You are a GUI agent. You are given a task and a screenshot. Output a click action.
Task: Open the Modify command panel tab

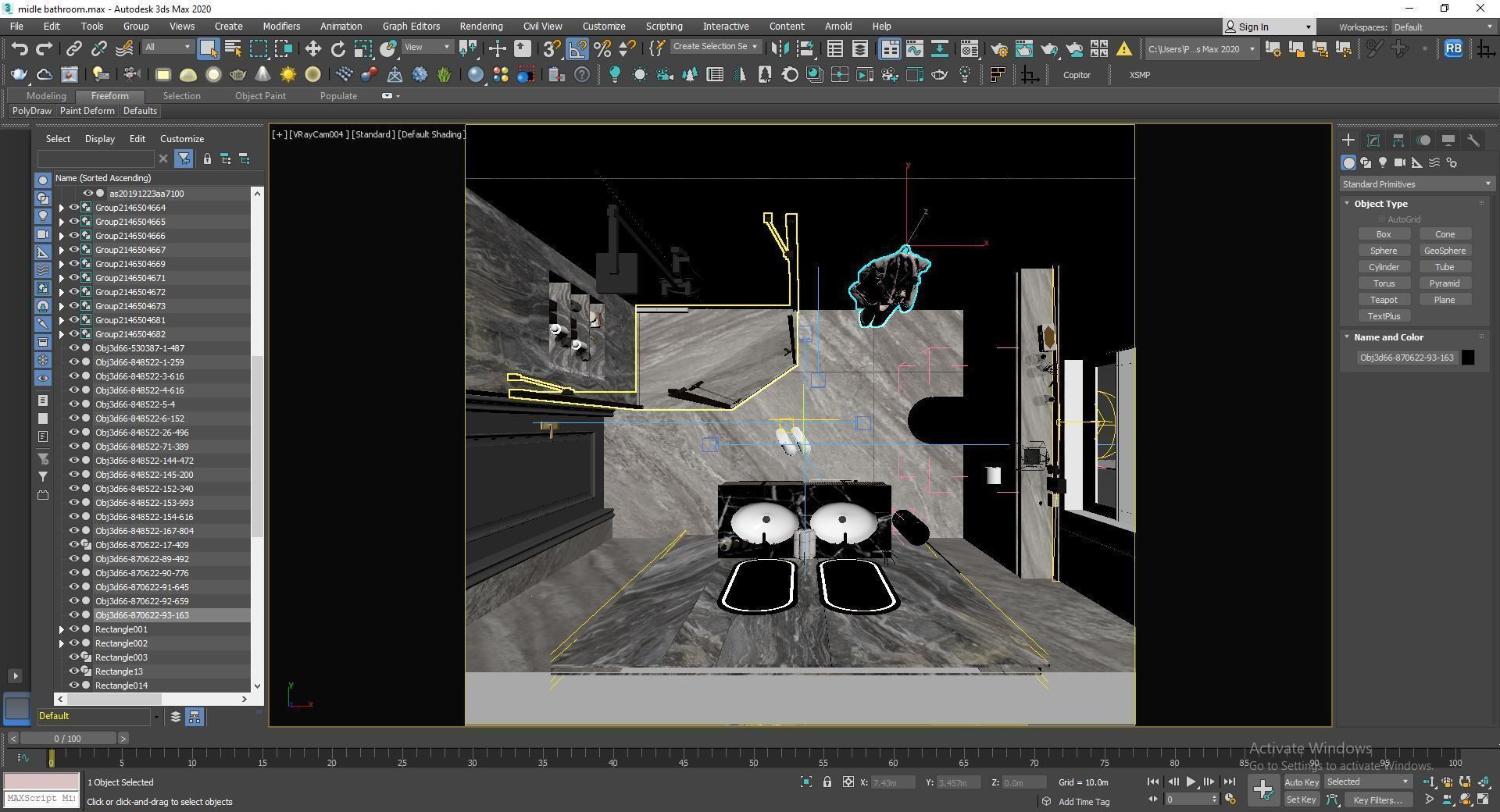1373,141
